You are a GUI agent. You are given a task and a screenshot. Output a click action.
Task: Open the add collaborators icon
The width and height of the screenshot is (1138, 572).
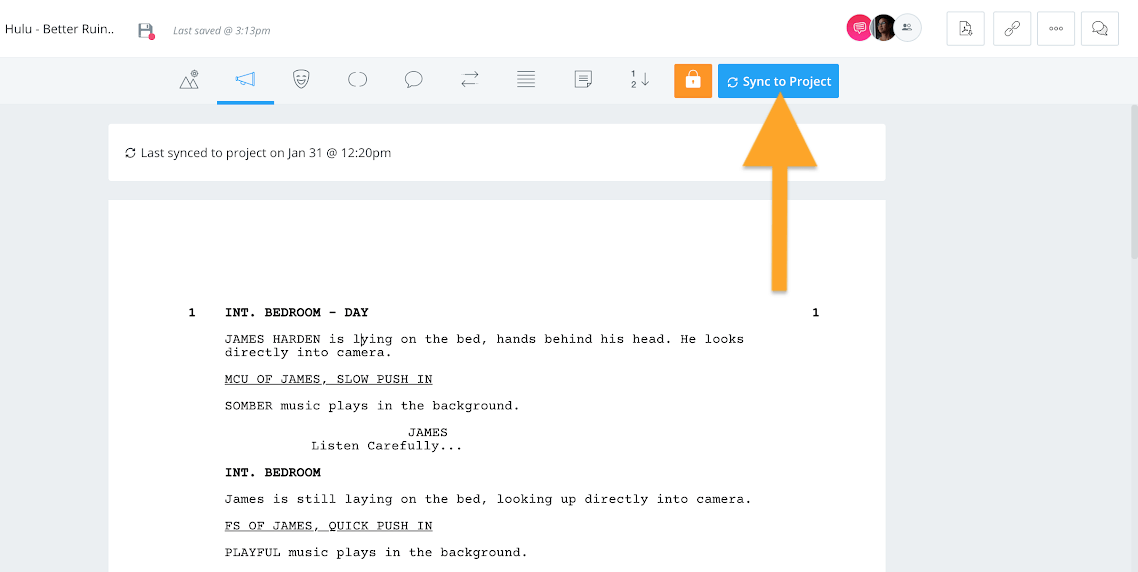point(907,28)
